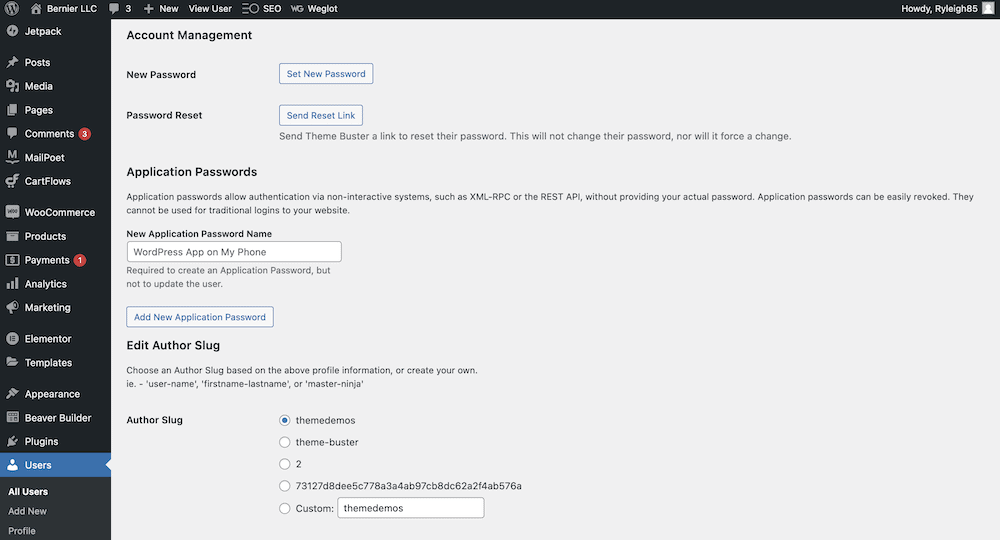Click the red Comments count badge 3
The height and width of the screenshot is (540, 1000).
point(84,134)
